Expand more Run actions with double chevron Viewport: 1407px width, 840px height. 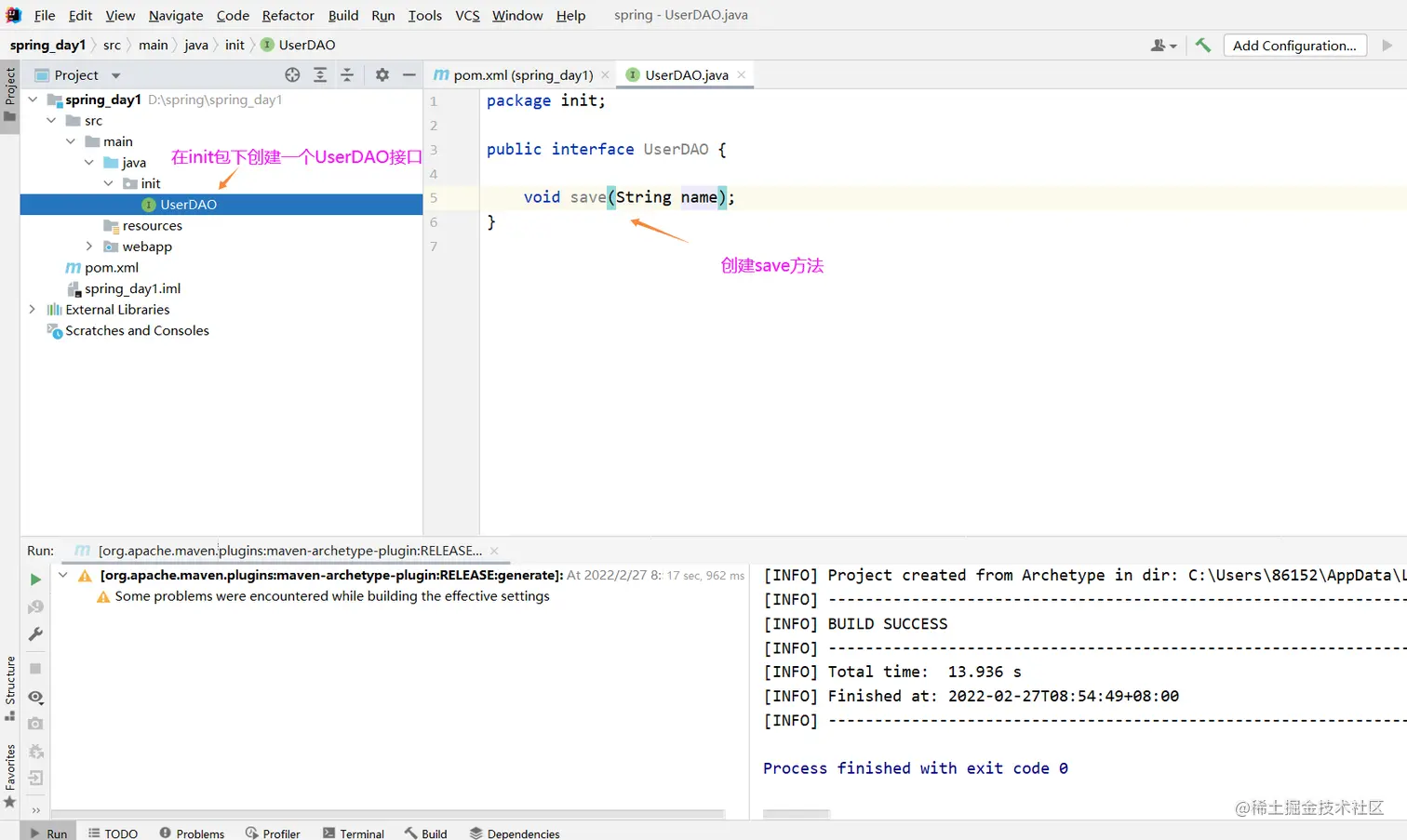[x=35, y=809]
